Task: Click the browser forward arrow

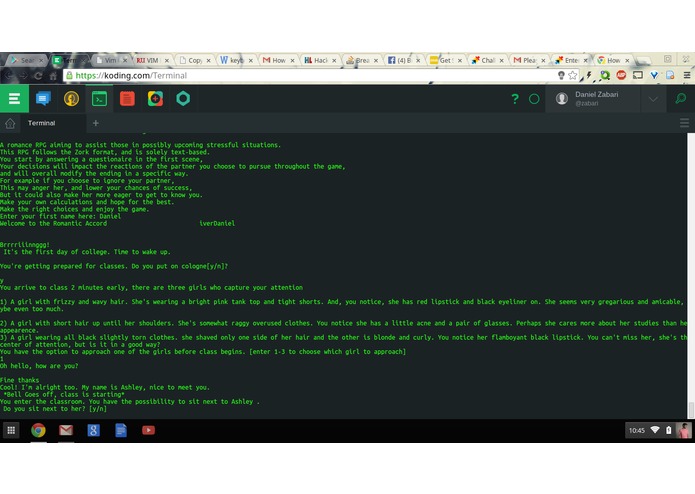Action: coord(23,76)
